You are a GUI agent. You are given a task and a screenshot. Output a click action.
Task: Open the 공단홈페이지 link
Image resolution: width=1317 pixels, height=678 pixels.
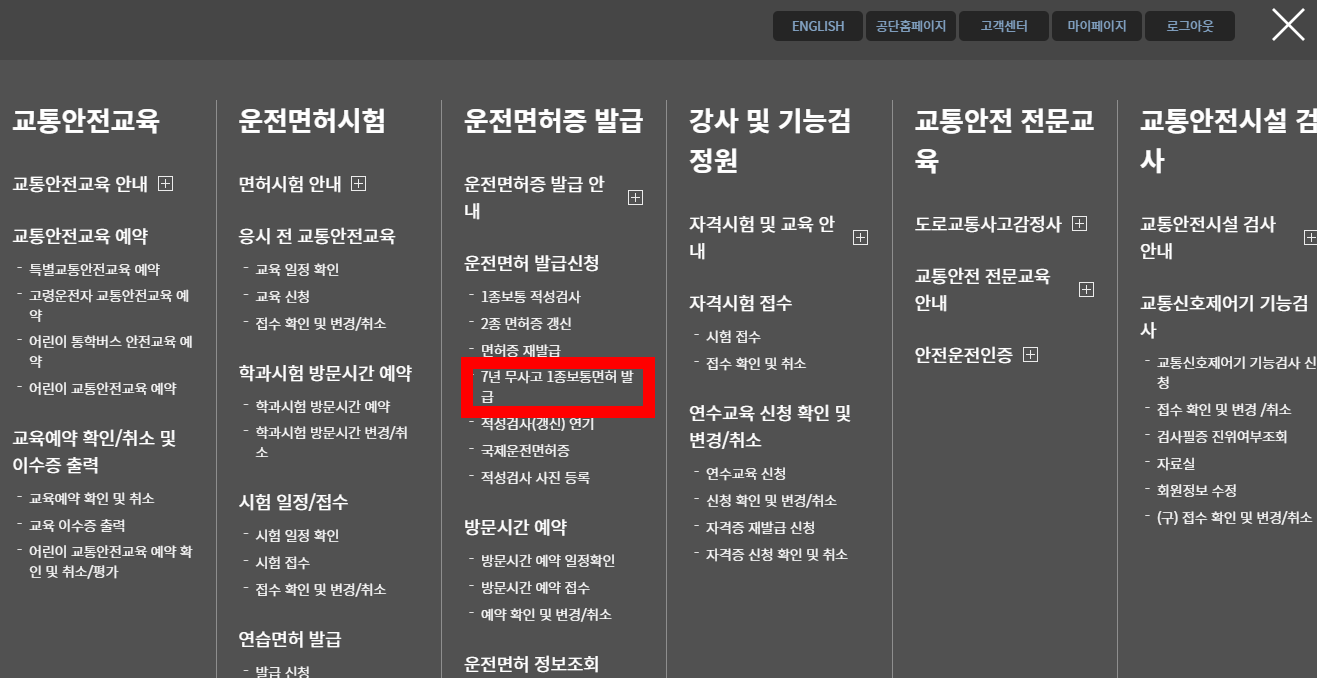coord(911,26)
